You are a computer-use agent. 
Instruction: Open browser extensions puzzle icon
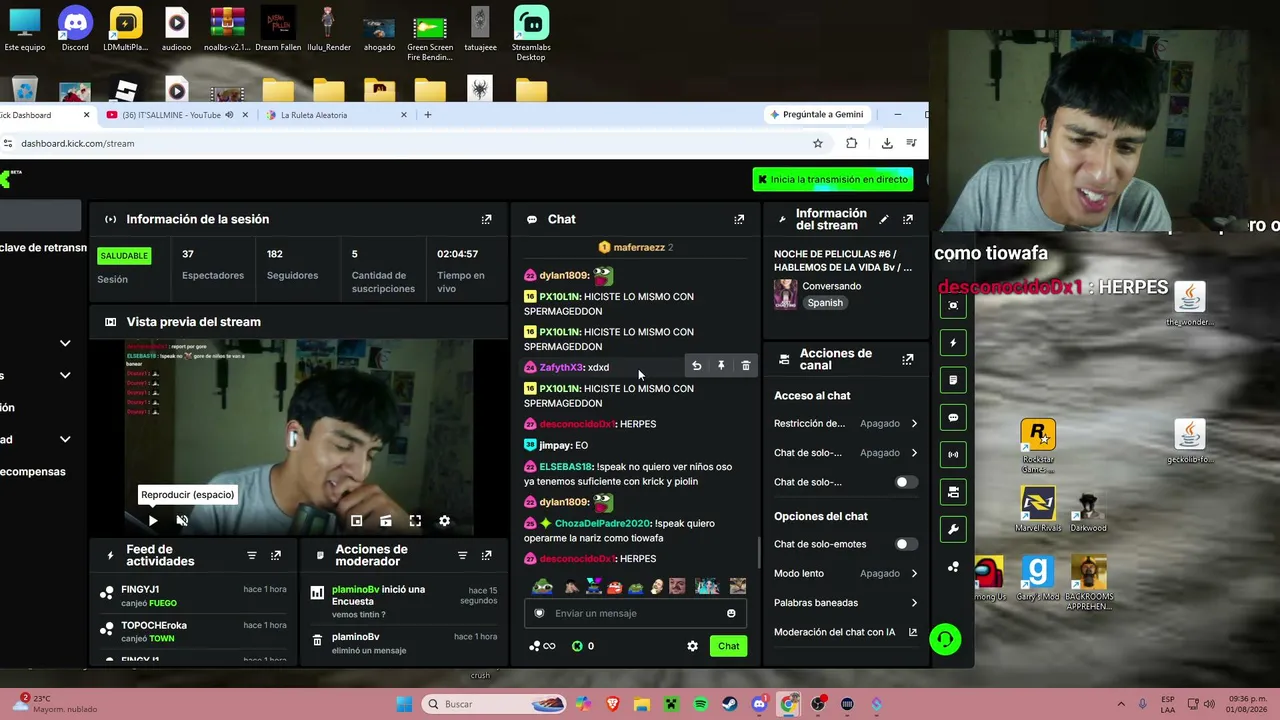coord(851,143)
